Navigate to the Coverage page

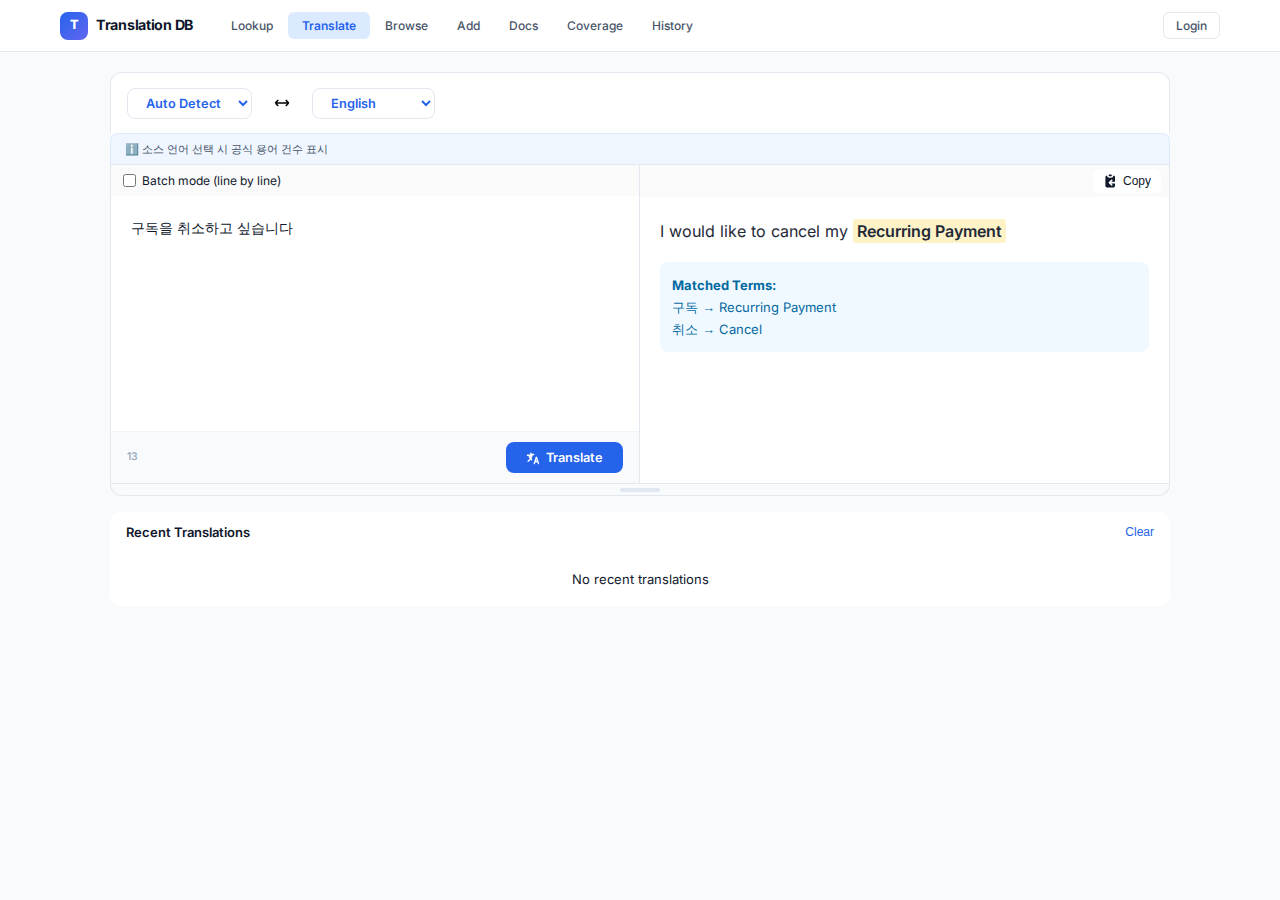[594, 25]
